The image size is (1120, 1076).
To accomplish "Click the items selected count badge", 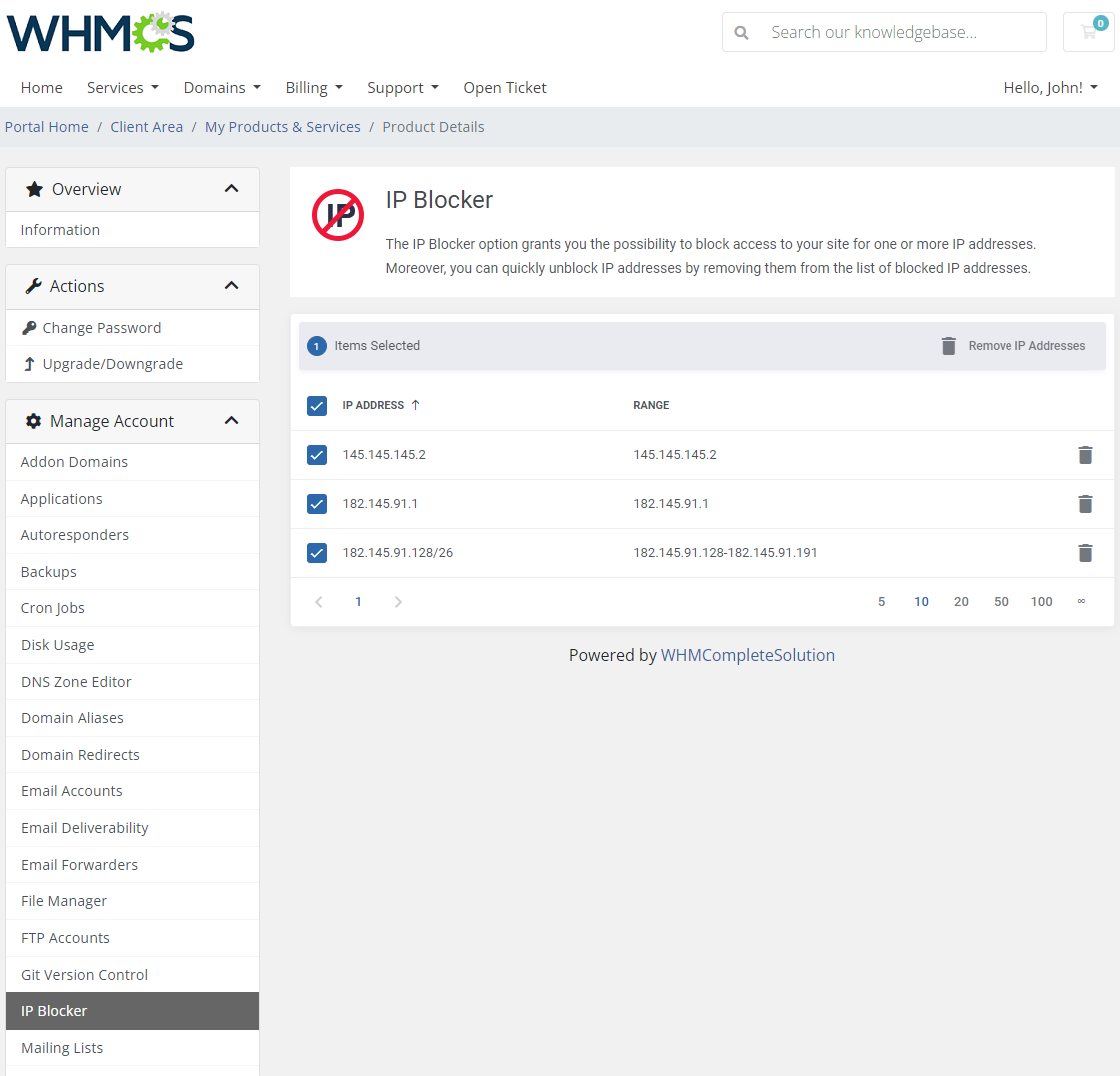I will (317, 346).
